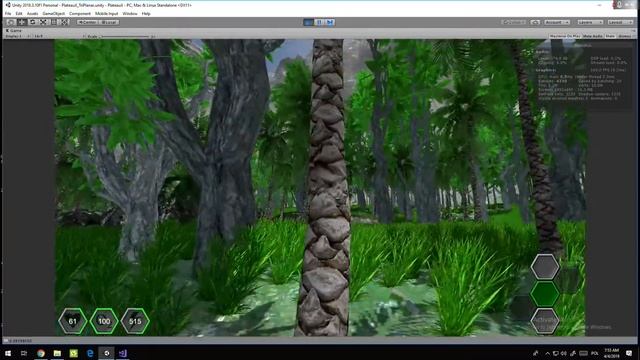Switch to Unity on the taskbar

107,353
